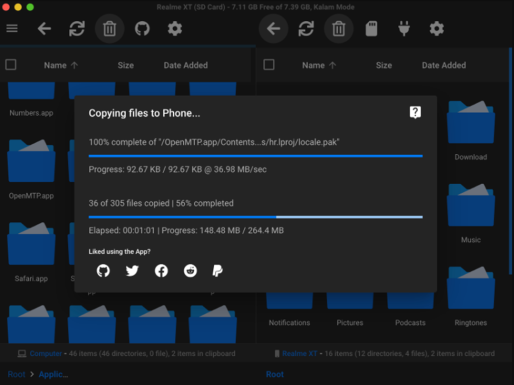Click '36 of 305 files copied' text
The image size is (514, 385).
point(129,203)
